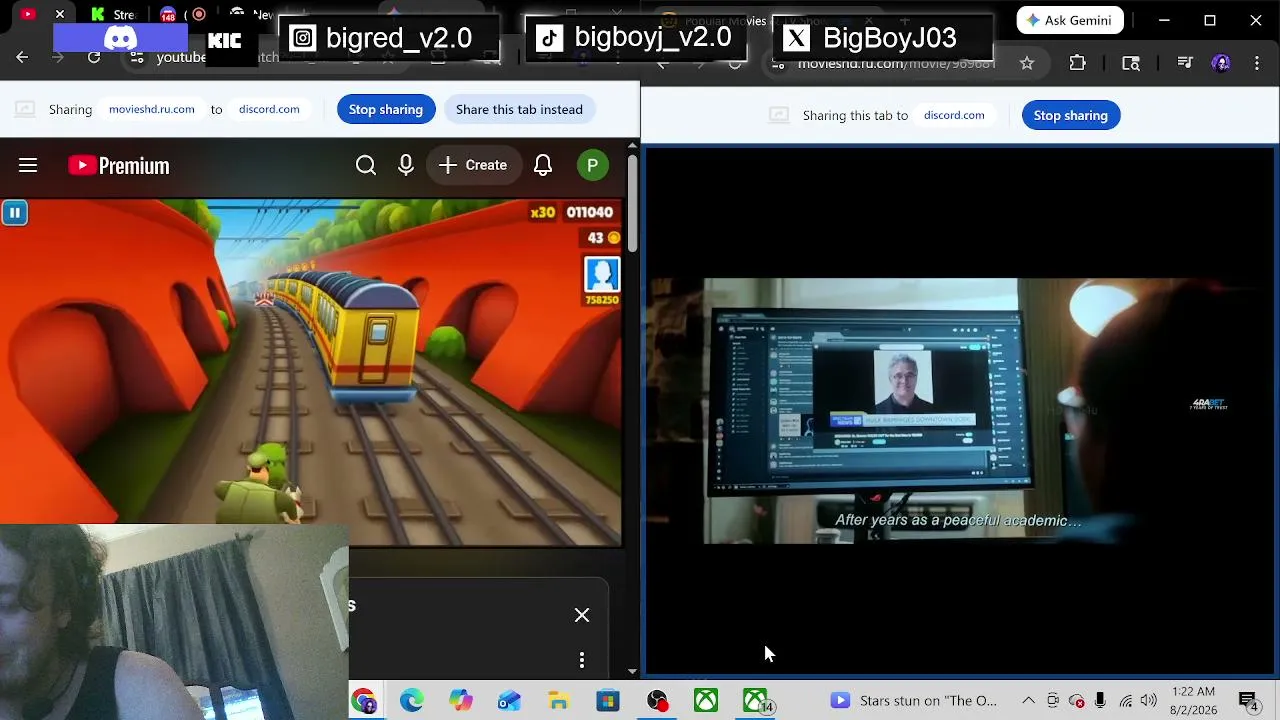The width and height of the screenshot is (1280, 720).
Task: Click the scrollbar down arrow on the YouTube page
Action: tap(632, 671)
